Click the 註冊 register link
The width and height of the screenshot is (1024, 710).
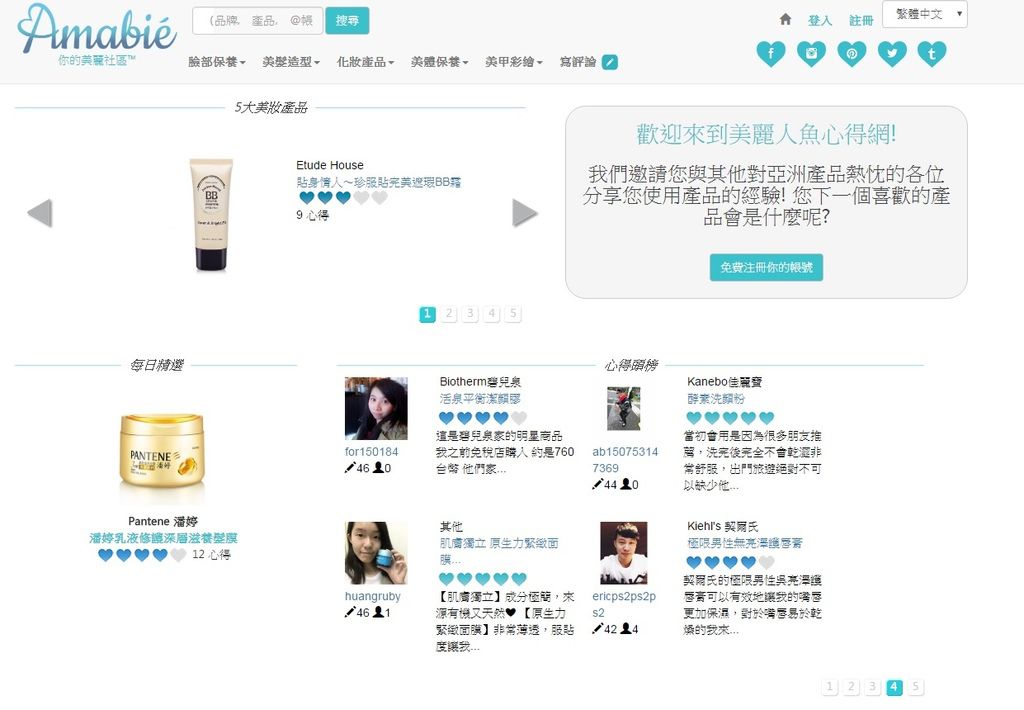861,20
